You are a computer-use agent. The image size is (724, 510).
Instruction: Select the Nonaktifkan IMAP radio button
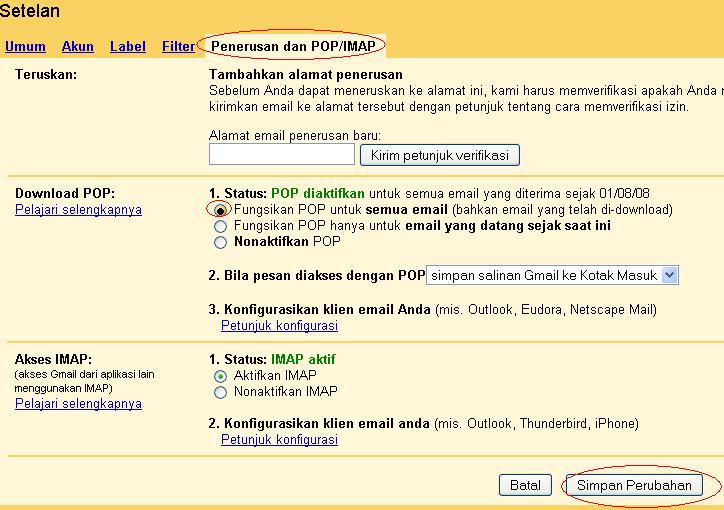220,392
